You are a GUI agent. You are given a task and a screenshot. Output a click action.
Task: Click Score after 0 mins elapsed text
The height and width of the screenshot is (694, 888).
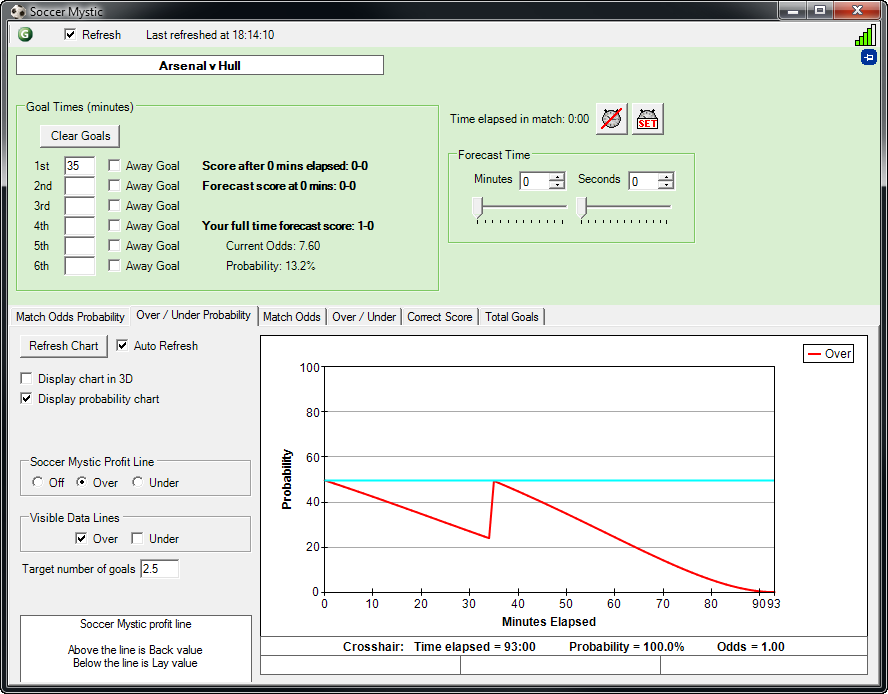click(x=285, y=165)
